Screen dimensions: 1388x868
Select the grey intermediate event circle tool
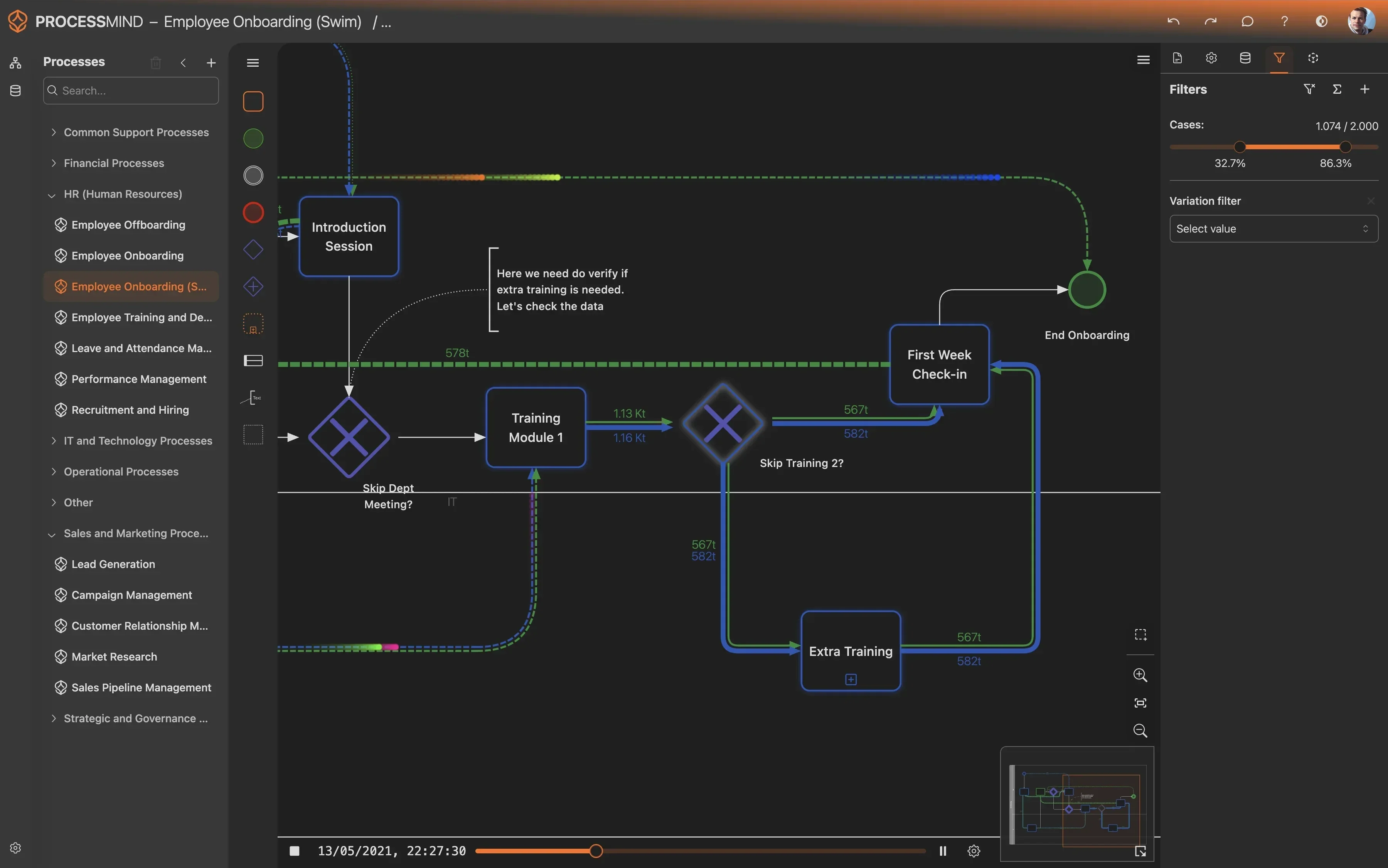253,176
